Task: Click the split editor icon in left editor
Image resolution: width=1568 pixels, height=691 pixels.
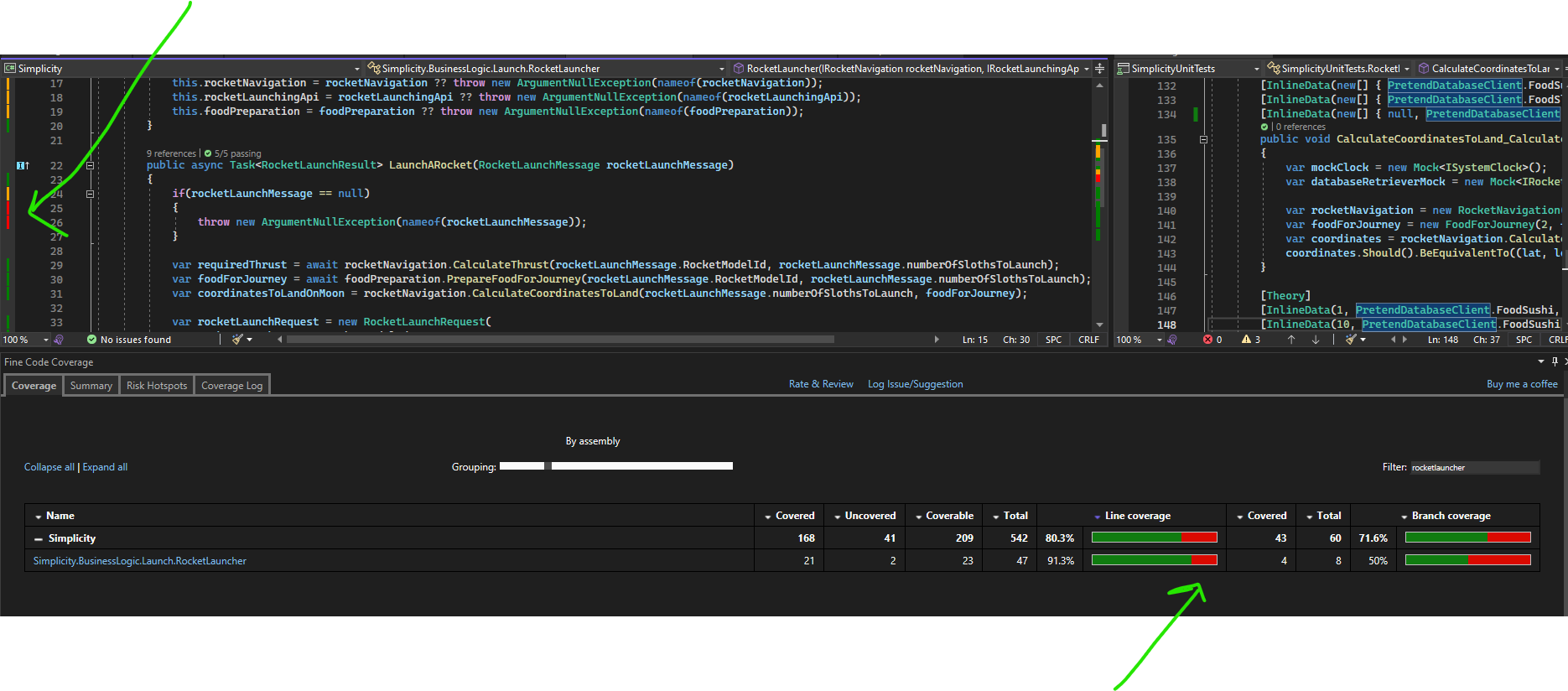Action: coord(1099,69)
